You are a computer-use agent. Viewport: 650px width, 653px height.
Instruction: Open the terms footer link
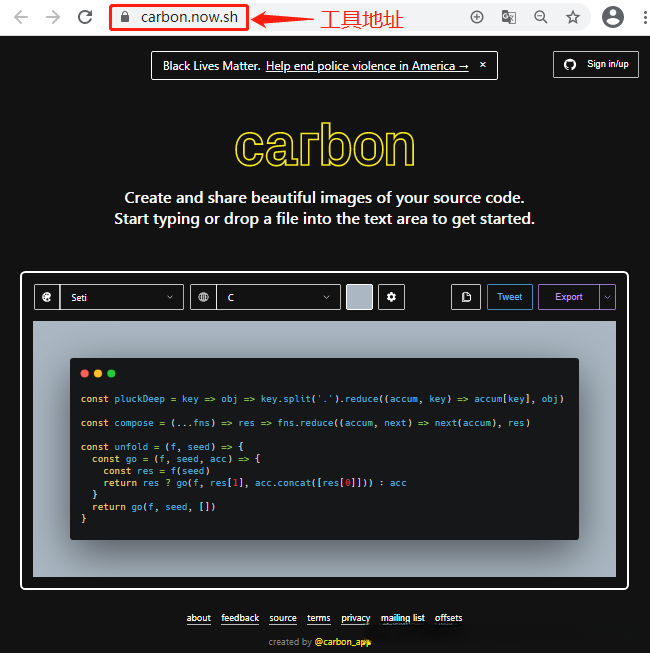(319, 618)
